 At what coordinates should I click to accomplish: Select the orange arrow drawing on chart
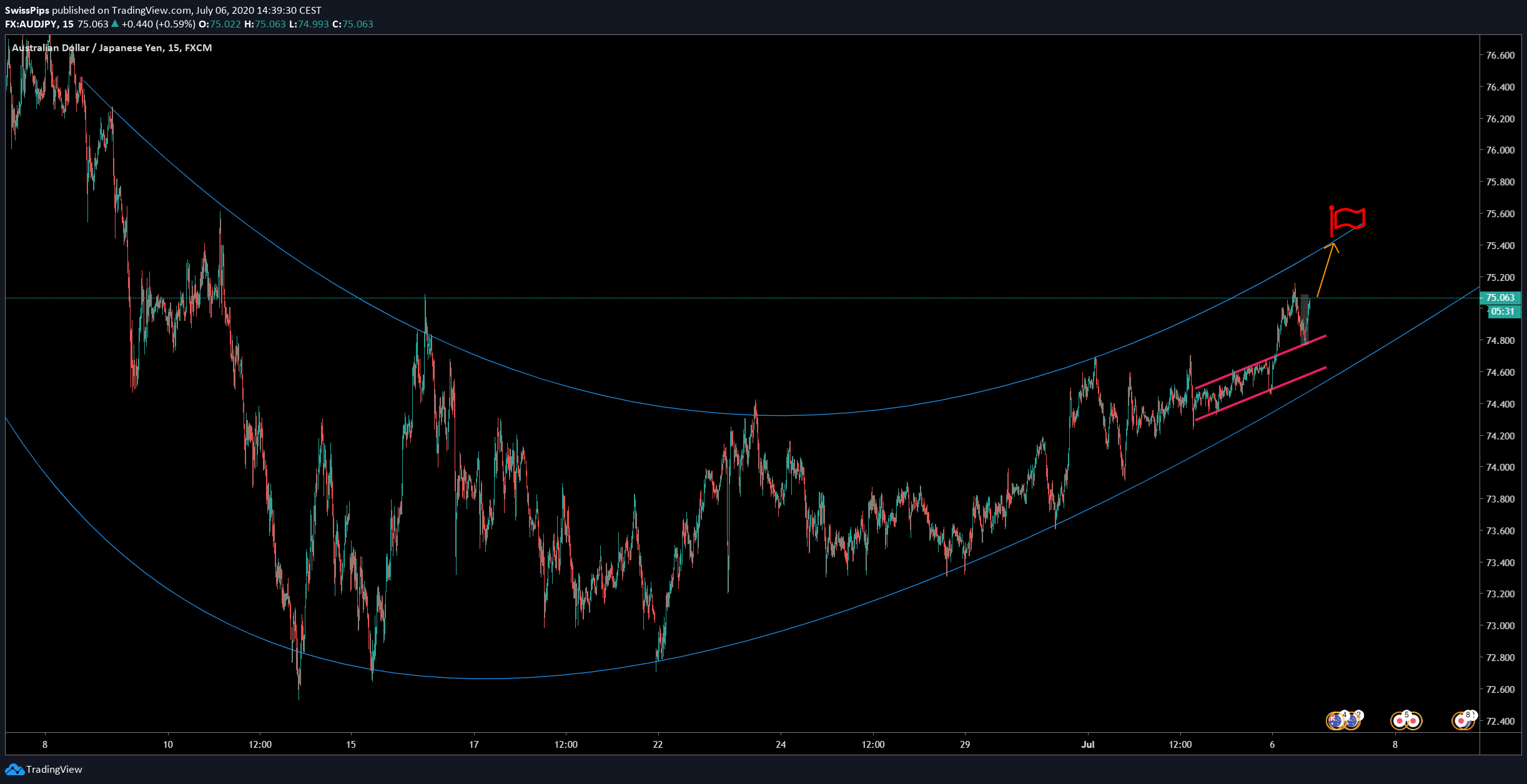[x=1327, y=269]
